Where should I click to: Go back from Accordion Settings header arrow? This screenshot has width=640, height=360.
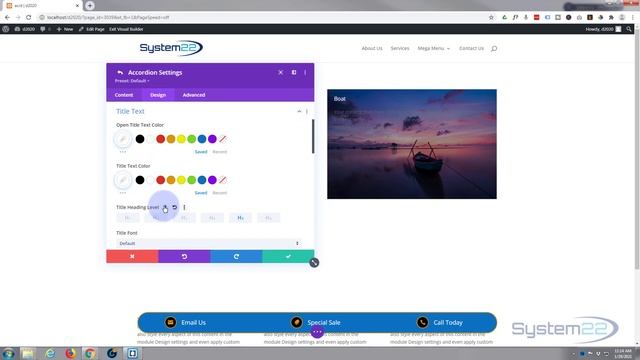(120, 73)
